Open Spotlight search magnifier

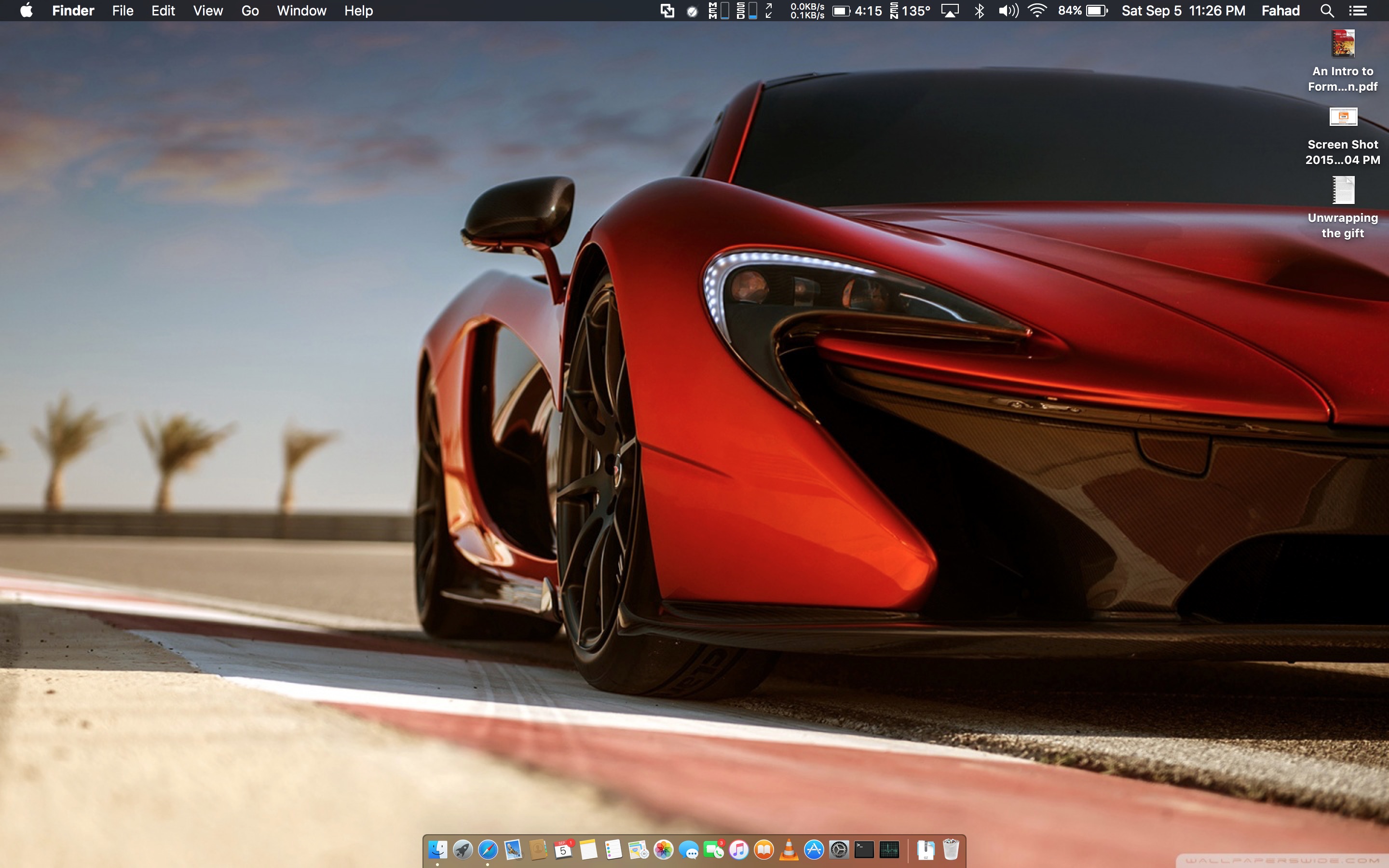(x=1326, y=10)
